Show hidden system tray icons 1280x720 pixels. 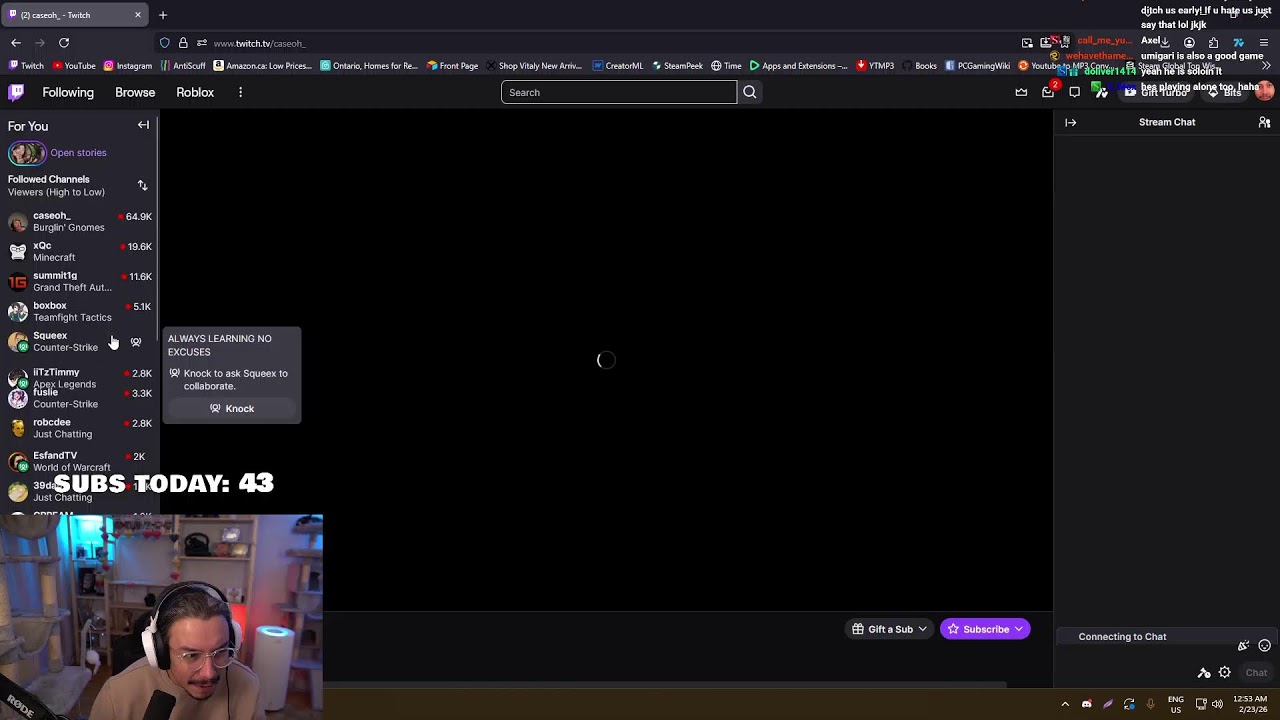click(x=1065, y=704)
